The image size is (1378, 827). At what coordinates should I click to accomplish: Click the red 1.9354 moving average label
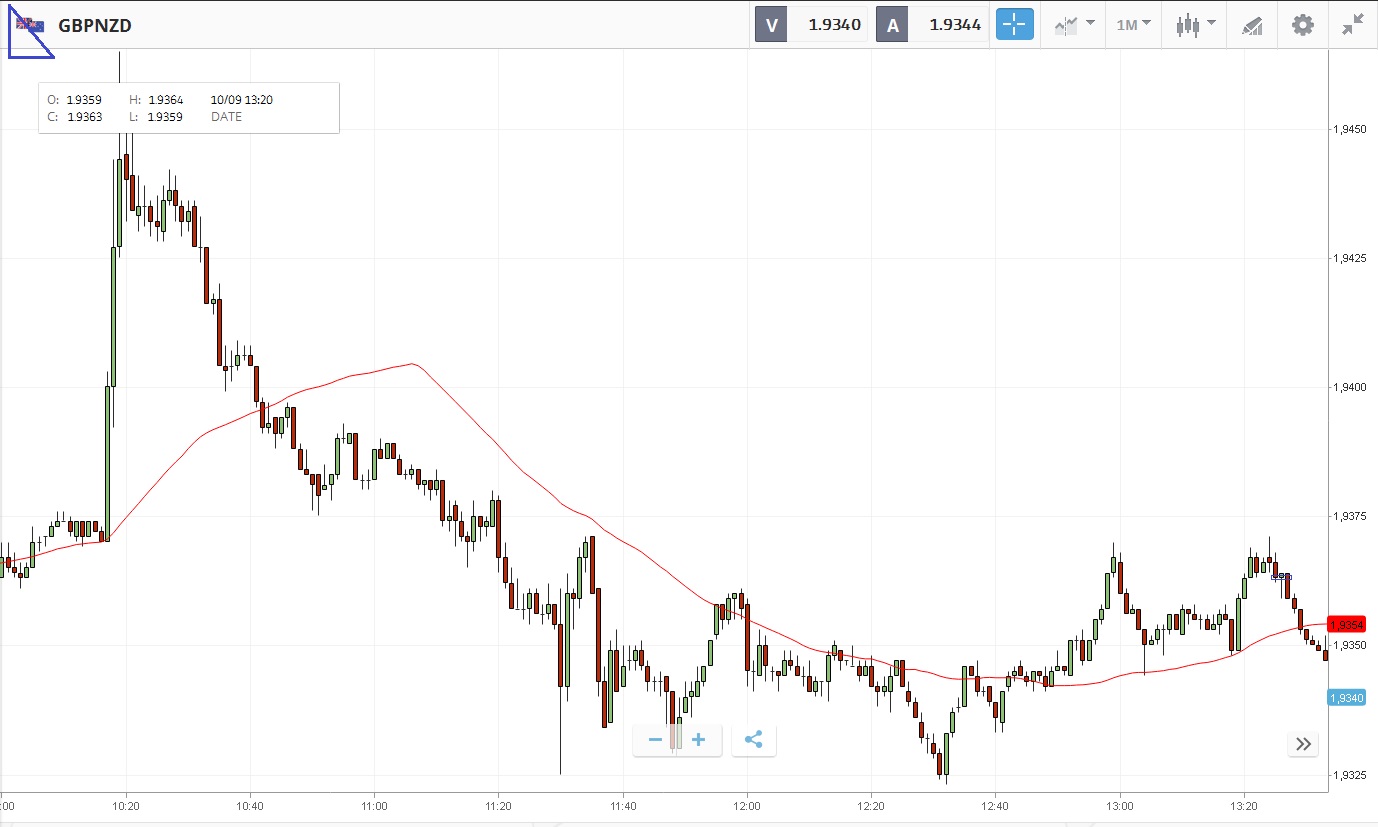1346,624
